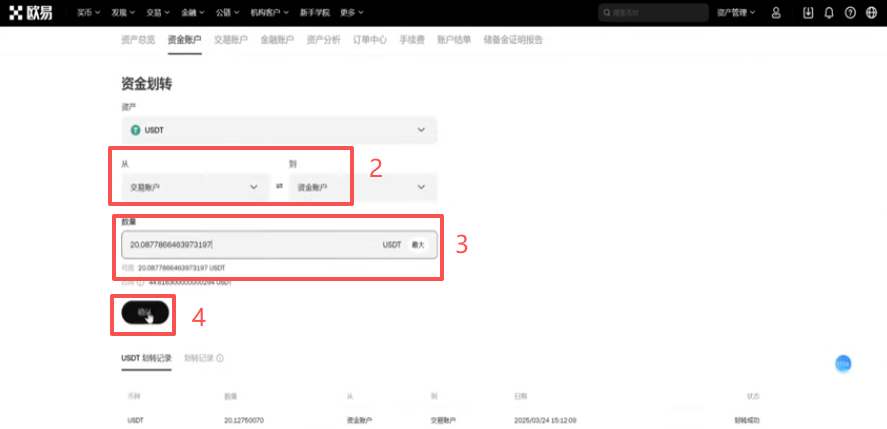The height and width of the screenshot is (429, 887).
Task: Click info icon beside 划转记录 tab
Action: point(220,358)
